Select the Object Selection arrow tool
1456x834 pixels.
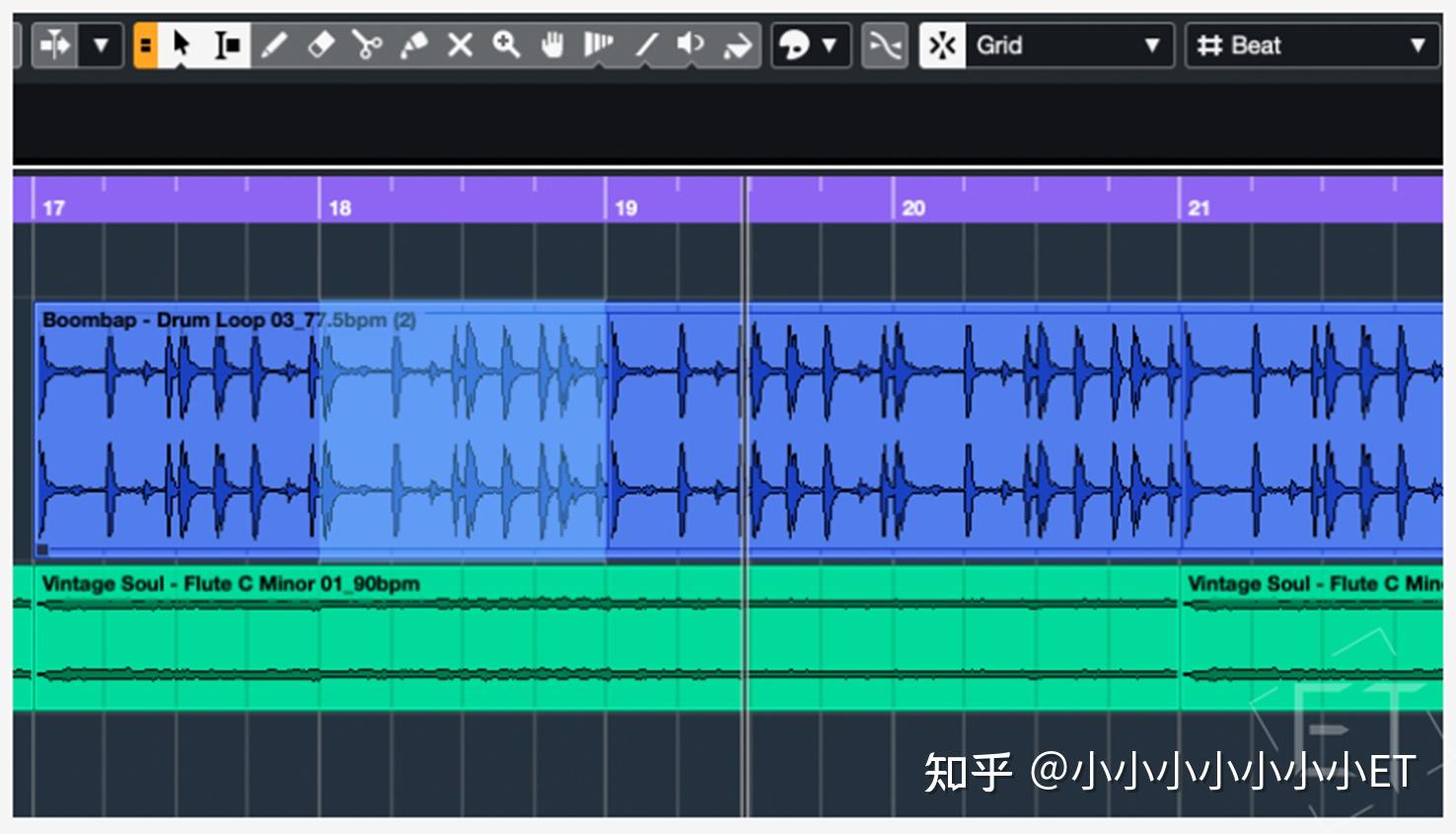point(182,44)
